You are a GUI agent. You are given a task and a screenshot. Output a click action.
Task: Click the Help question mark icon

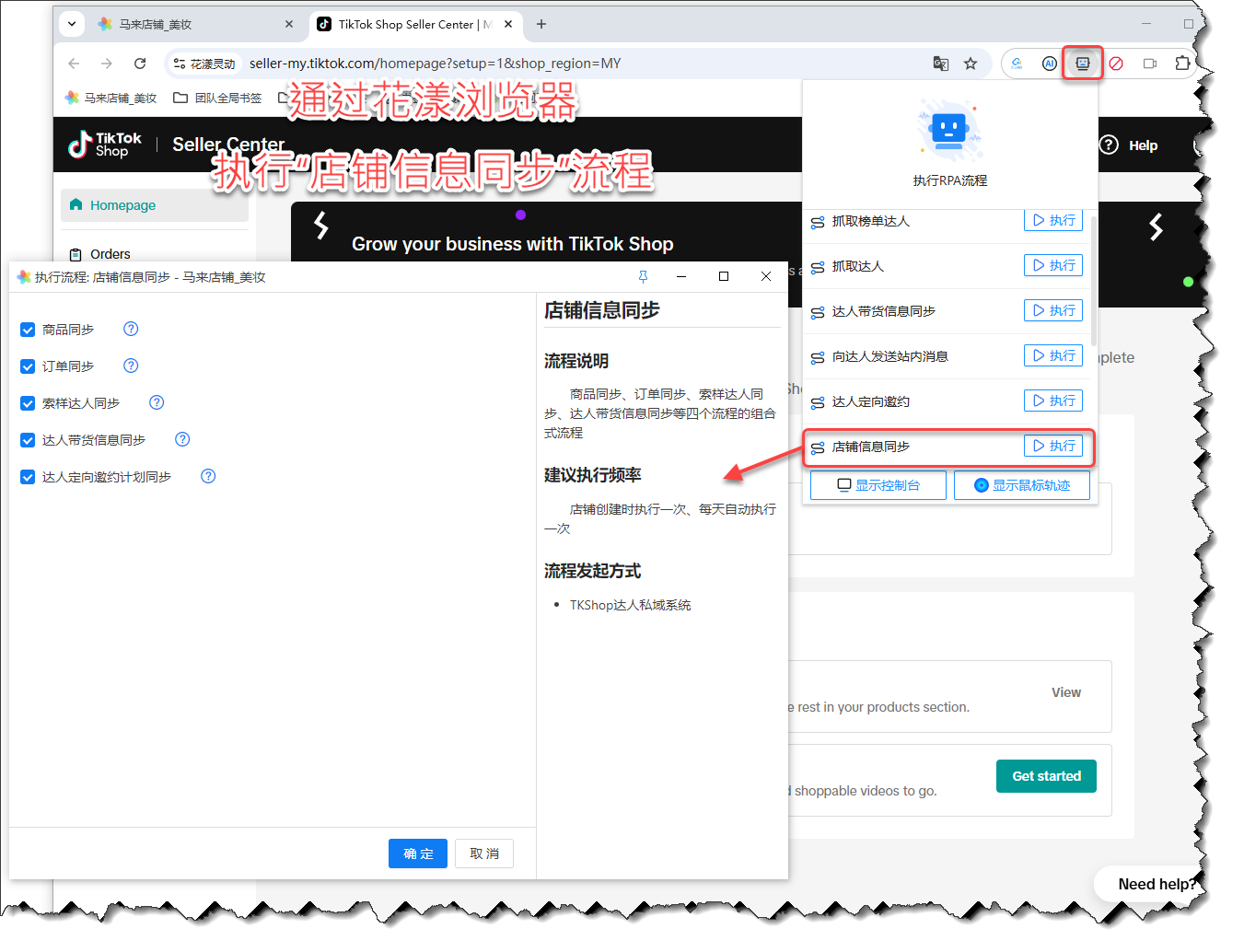1110,145
